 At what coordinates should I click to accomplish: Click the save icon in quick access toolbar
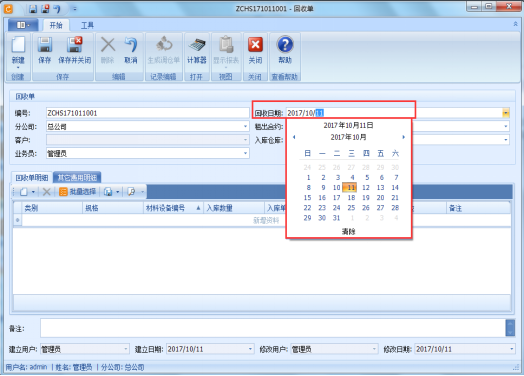coord(33,9)
